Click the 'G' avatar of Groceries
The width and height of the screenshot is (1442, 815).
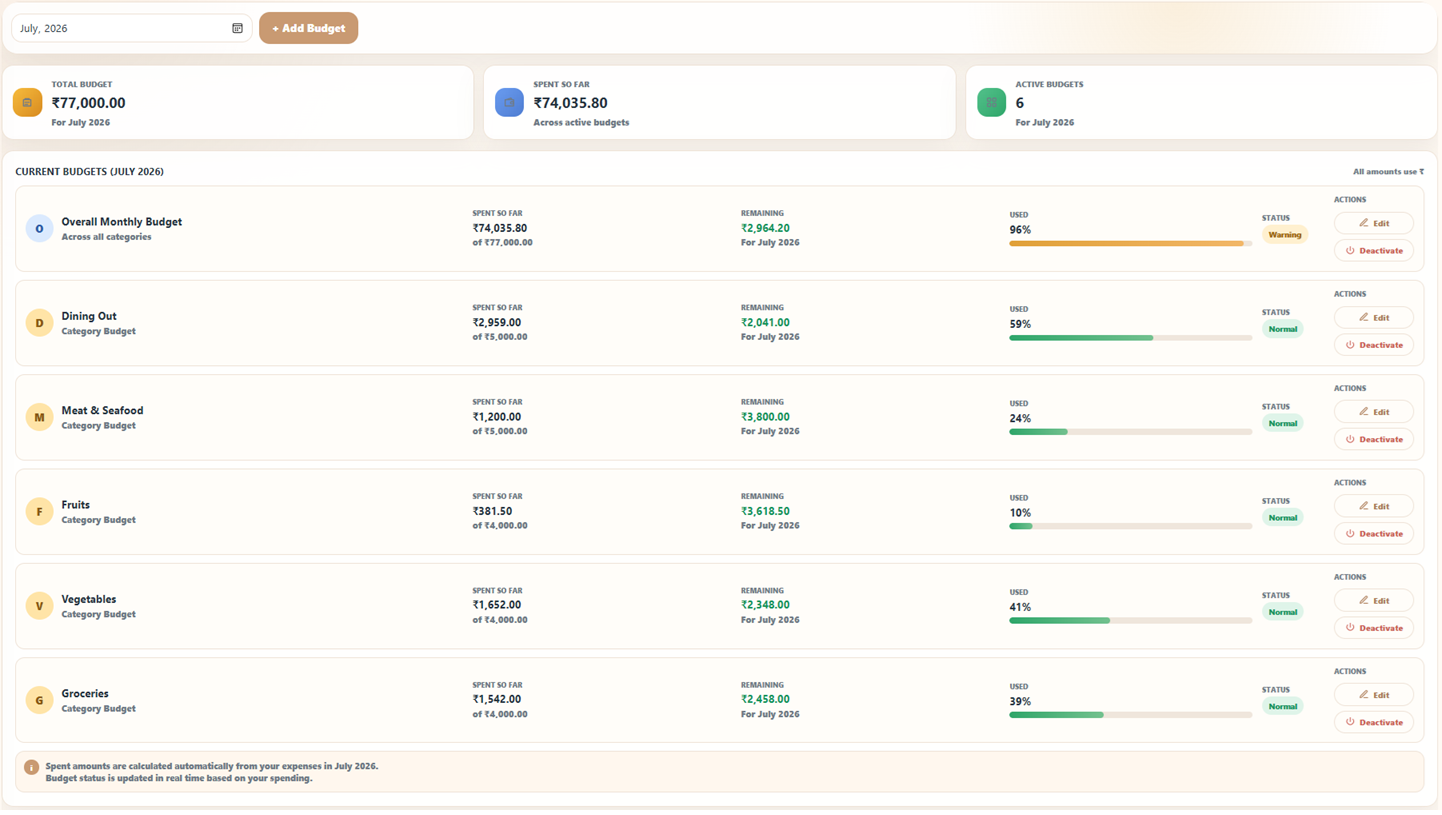coord(39,700)
